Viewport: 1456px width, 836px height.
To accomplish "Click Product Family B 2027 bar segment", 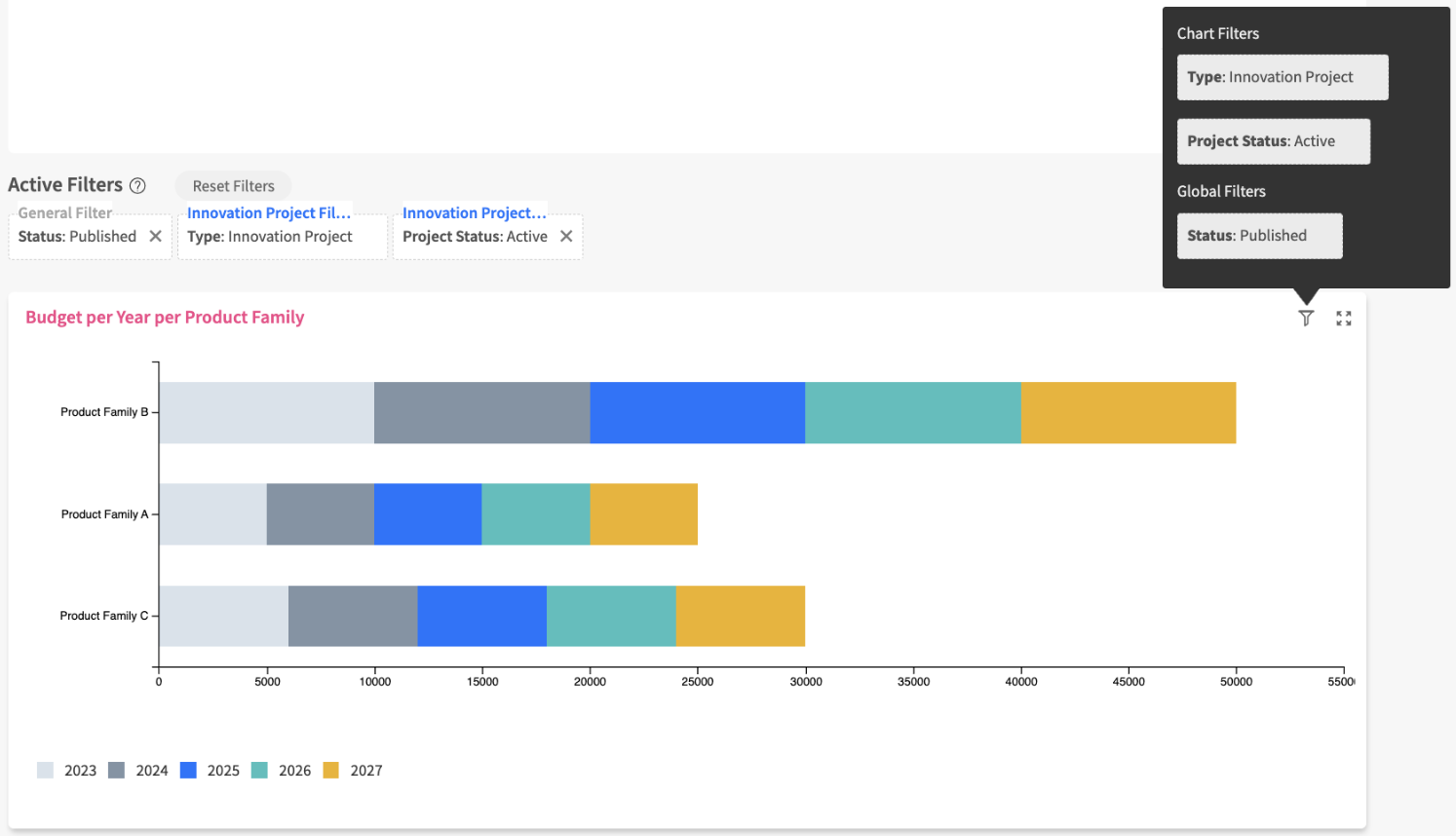I will (1128, 413).
